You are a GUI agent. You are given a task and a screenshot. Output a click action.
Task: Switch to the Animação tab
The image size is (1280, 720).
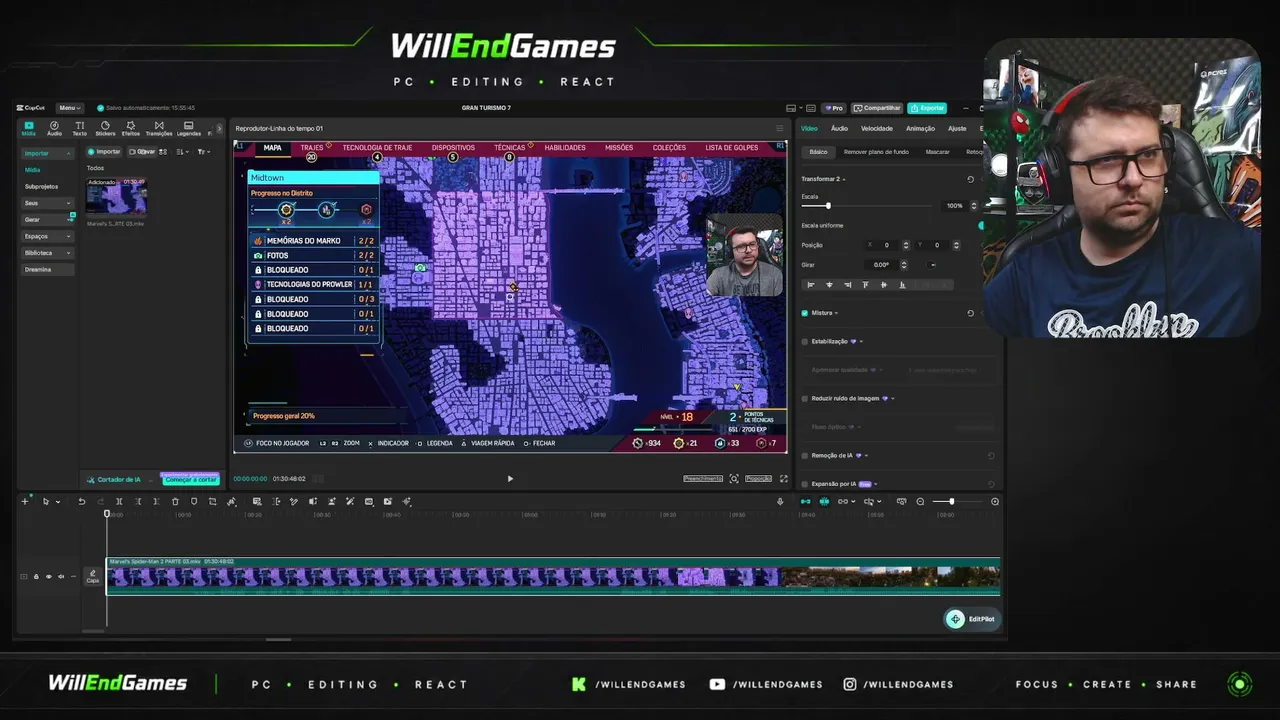click(x=920, y=128)
